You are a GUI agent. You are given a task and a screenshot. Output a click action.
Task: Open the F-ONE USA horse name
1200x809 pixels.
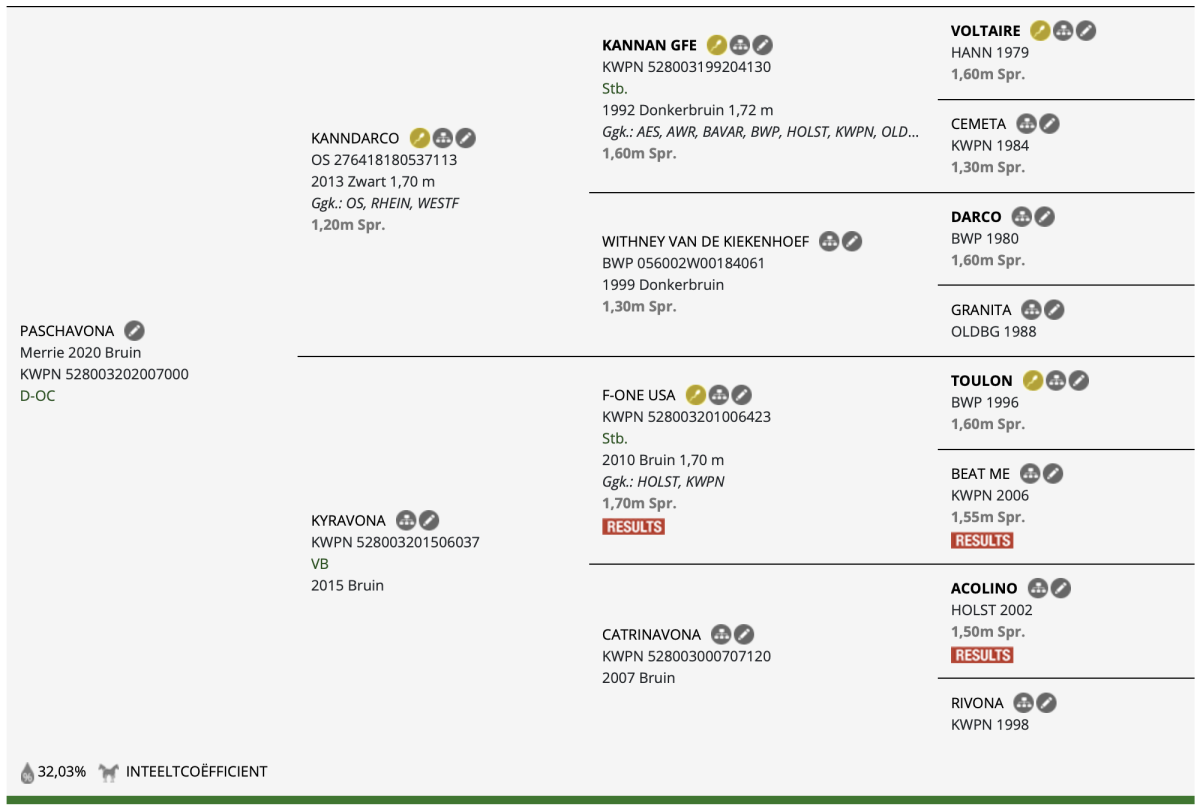click(639, 395)
